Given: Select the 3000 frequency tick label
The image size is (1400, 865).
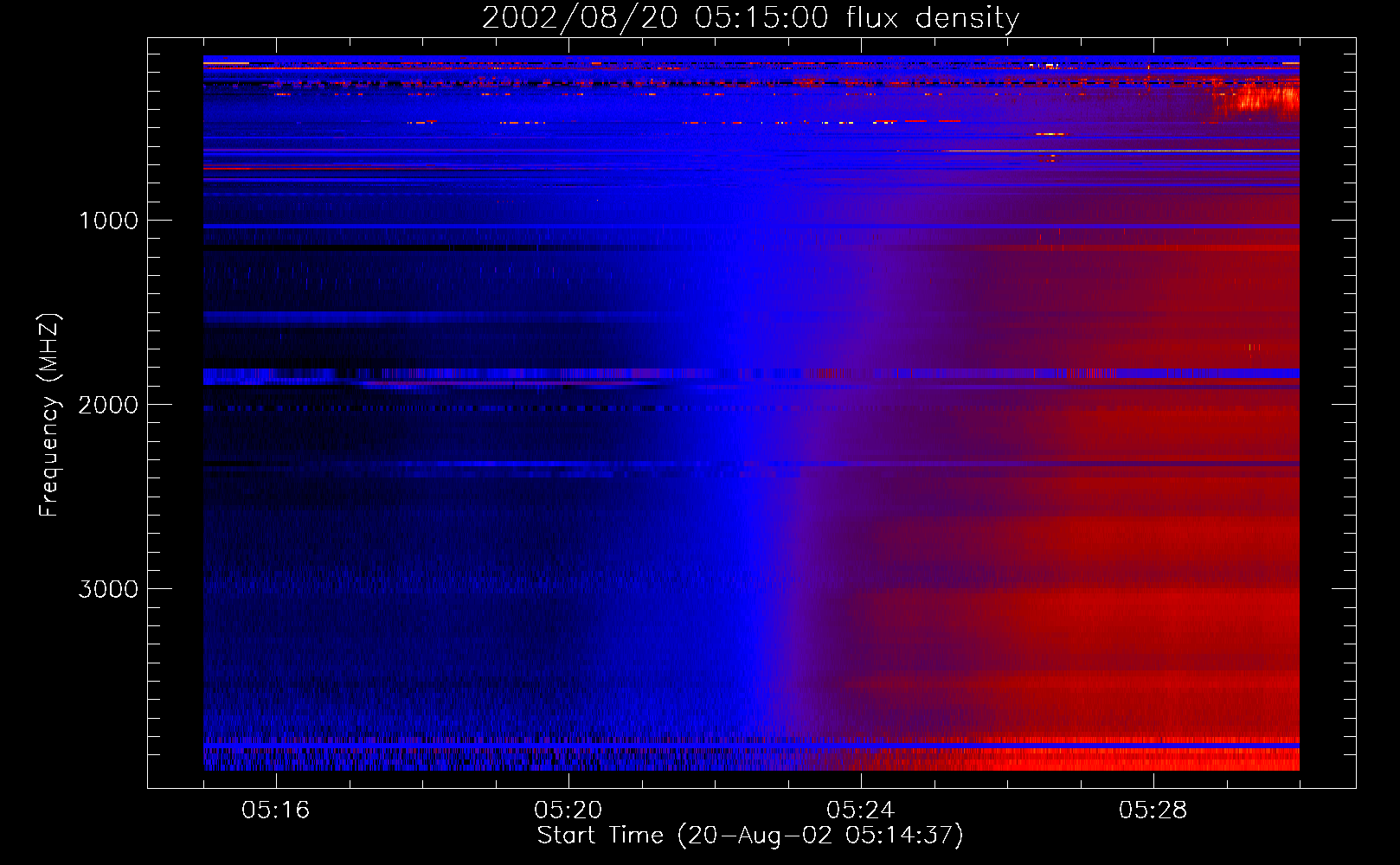Looking at the screenshot, I should (x=108, y=589).
